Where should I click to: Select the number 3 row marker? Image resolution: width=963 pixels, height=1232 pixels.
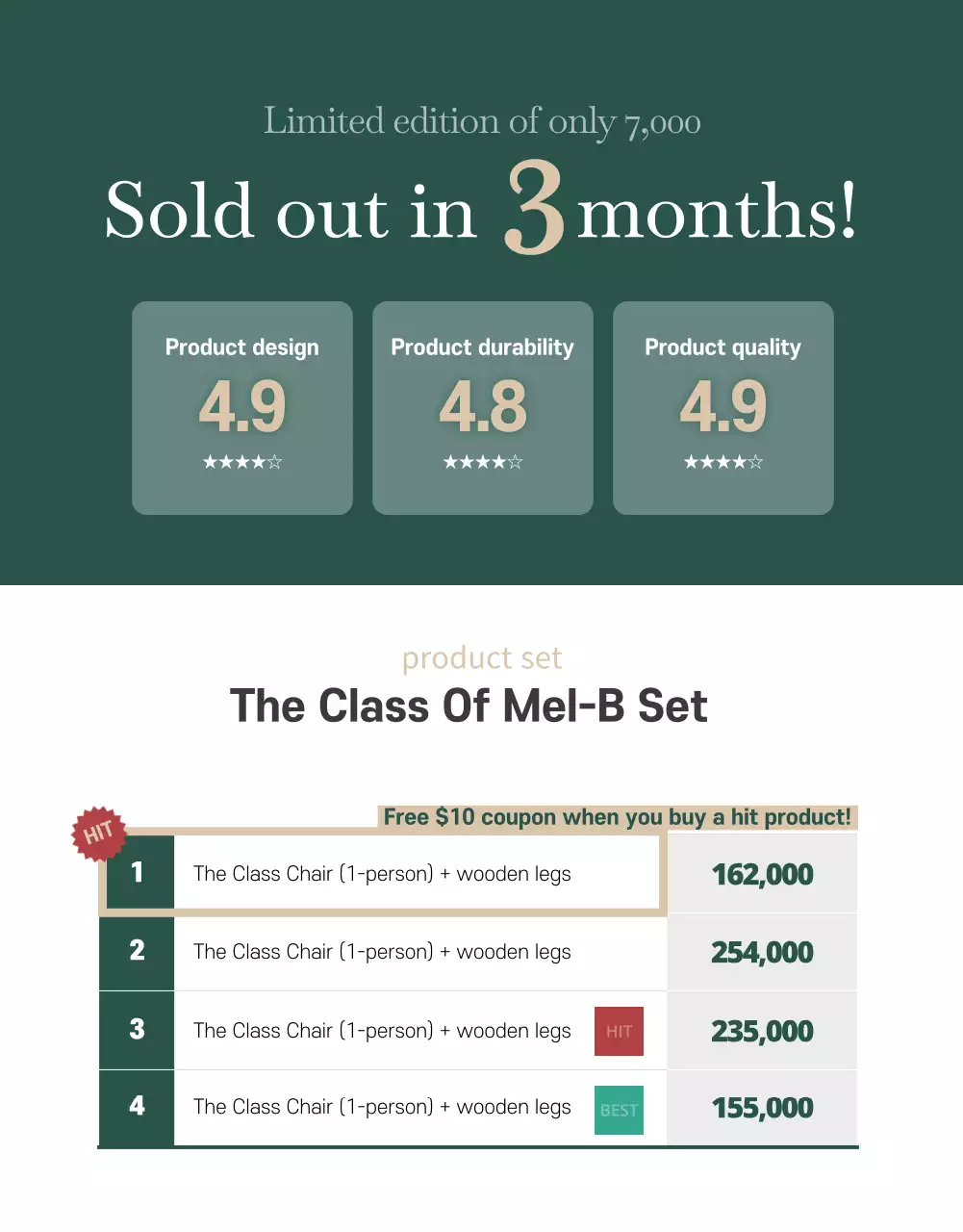[138, 1030]
